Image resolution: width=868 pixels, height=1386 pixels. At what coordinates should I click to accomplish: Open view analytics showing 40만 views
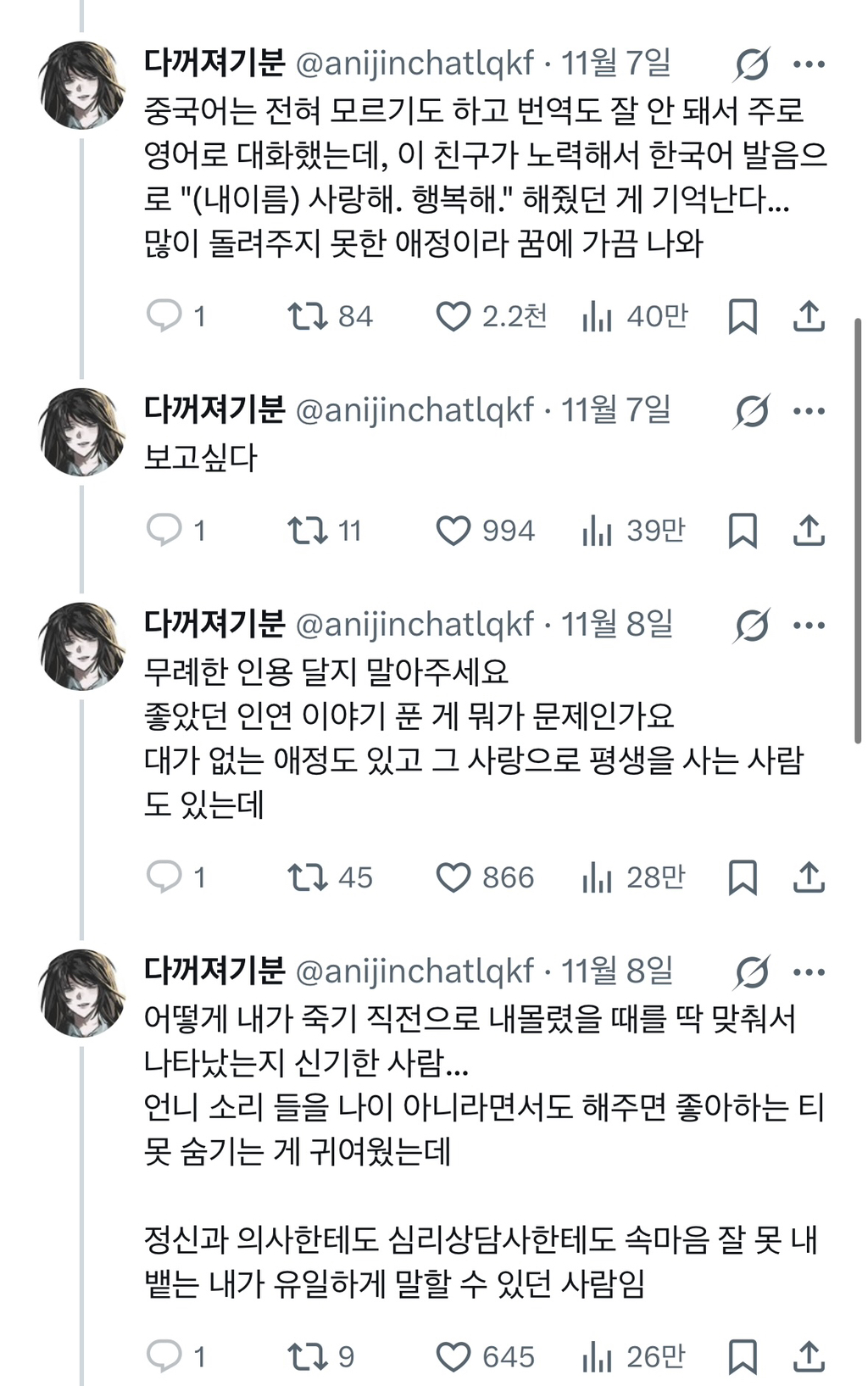[x=598, y=315]
